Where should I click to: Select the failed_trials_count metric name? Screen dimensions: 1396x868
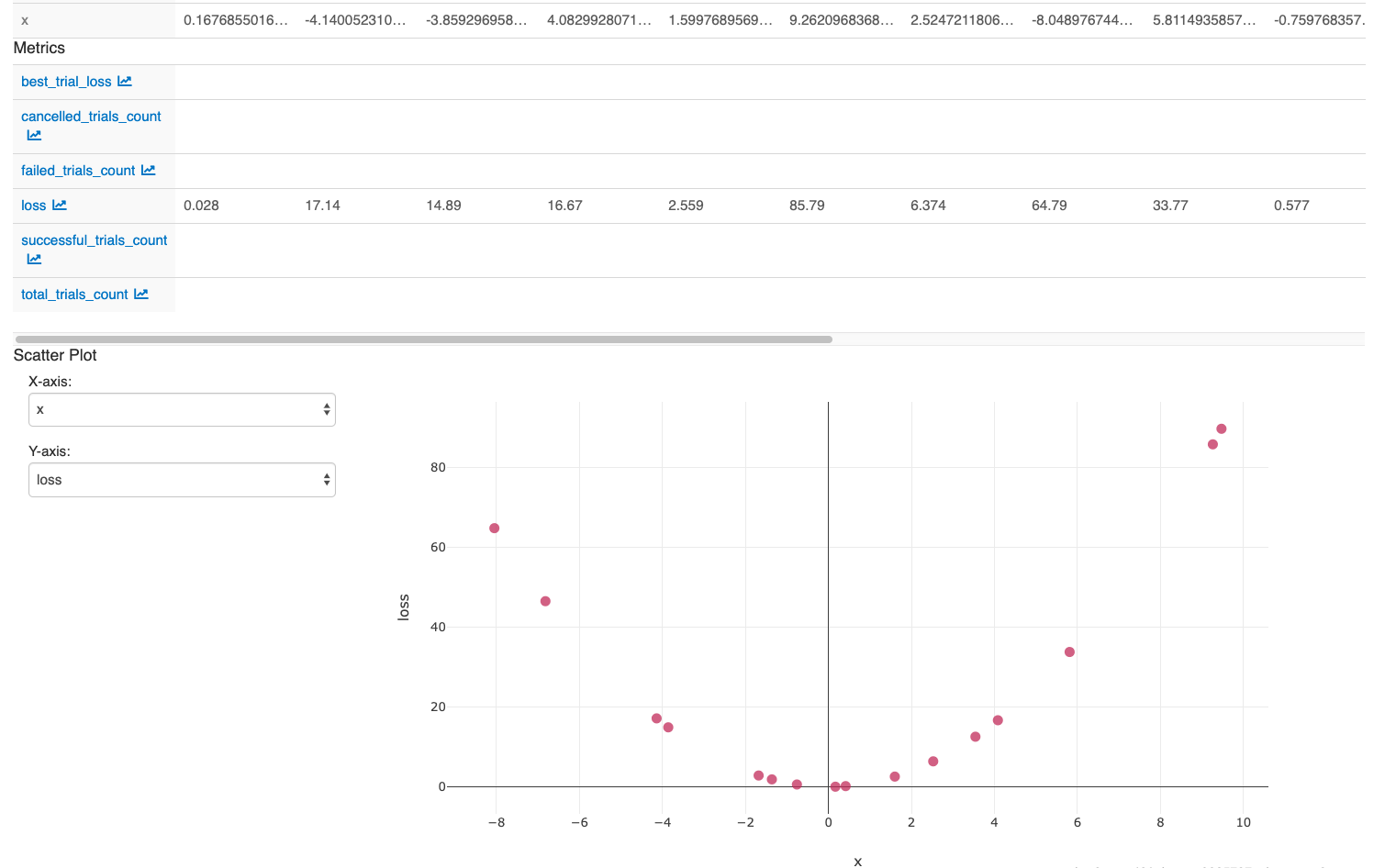click(x=78, y=170)
